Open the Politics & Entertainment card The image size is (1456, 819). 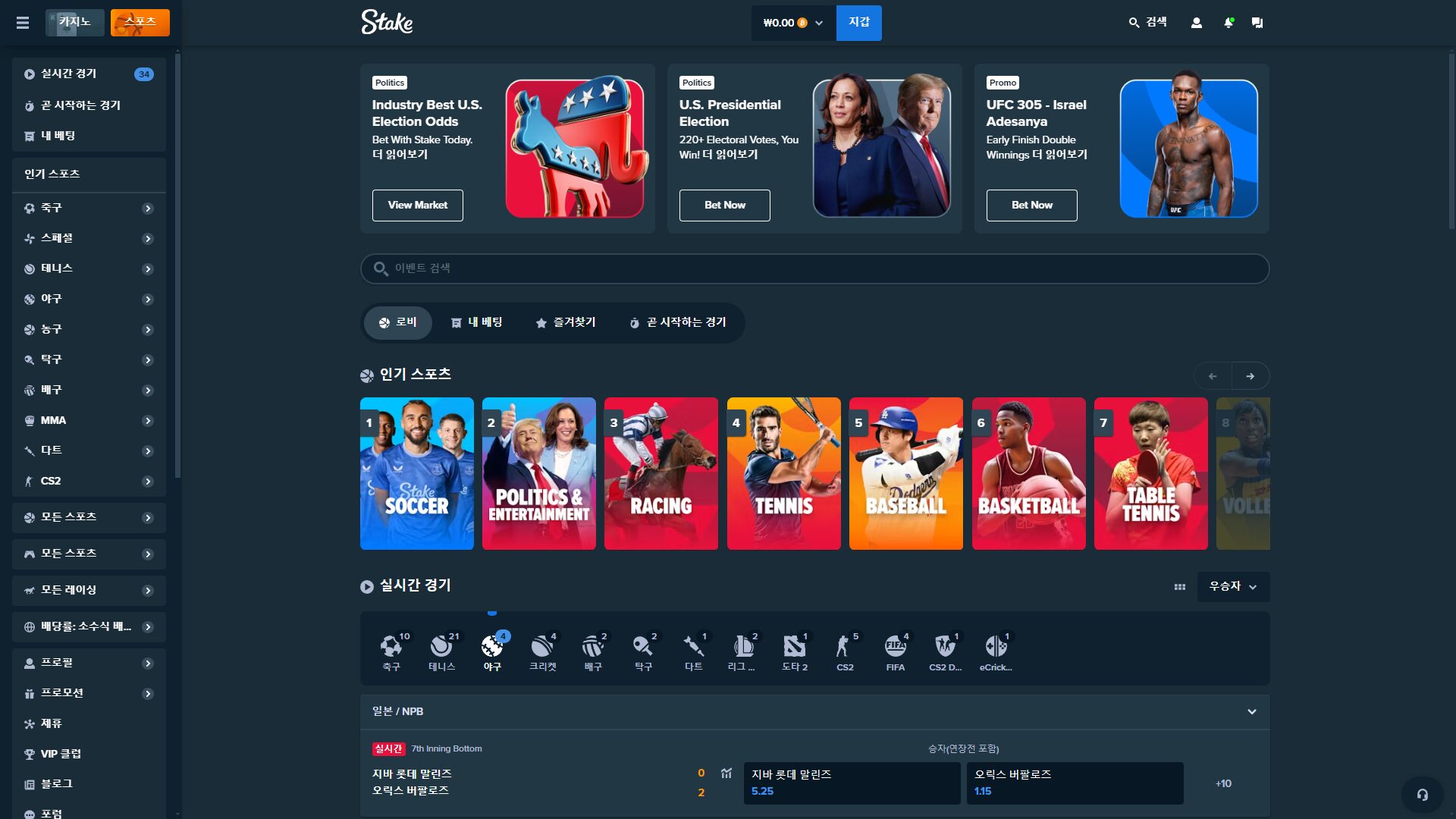(539, 473)
